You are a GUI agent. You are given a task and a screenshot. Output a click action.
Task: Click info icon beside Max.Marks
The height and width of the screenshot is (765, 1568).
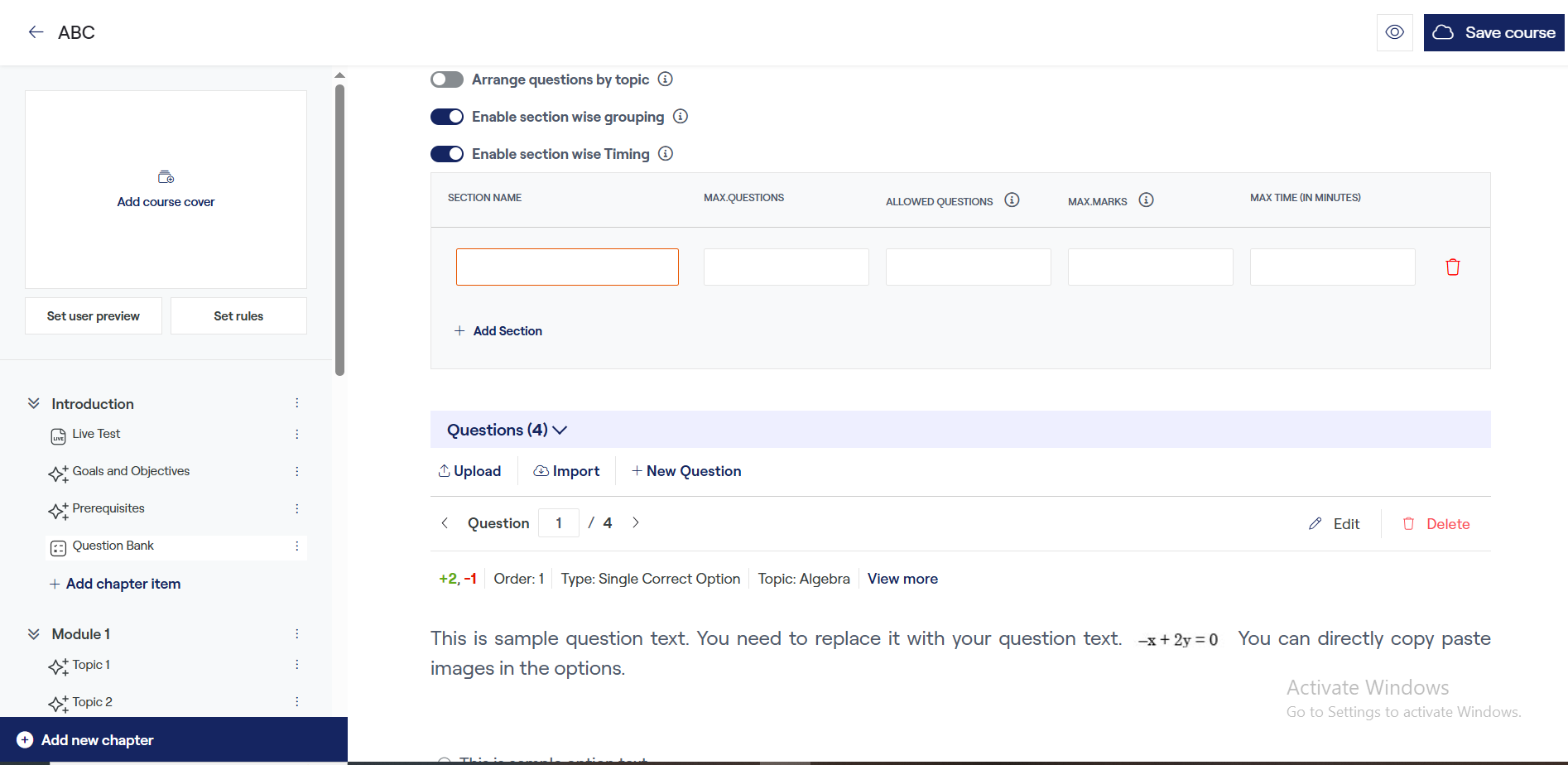[x=1146, y=200]
